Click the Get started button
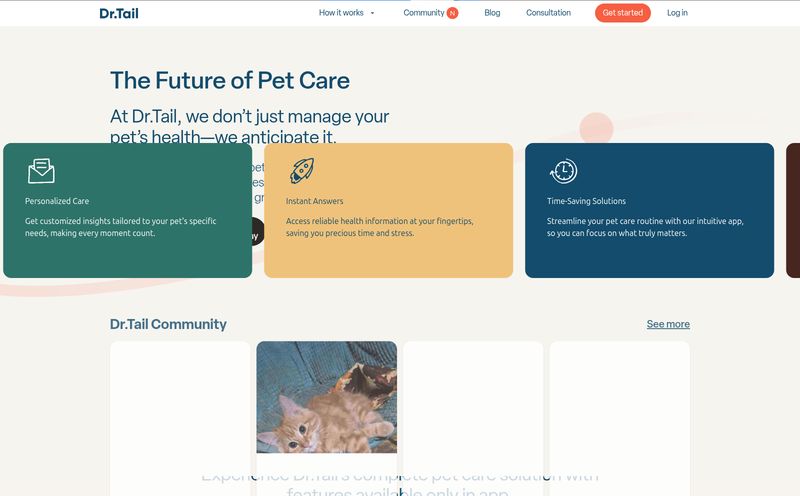 click(622, 13)
